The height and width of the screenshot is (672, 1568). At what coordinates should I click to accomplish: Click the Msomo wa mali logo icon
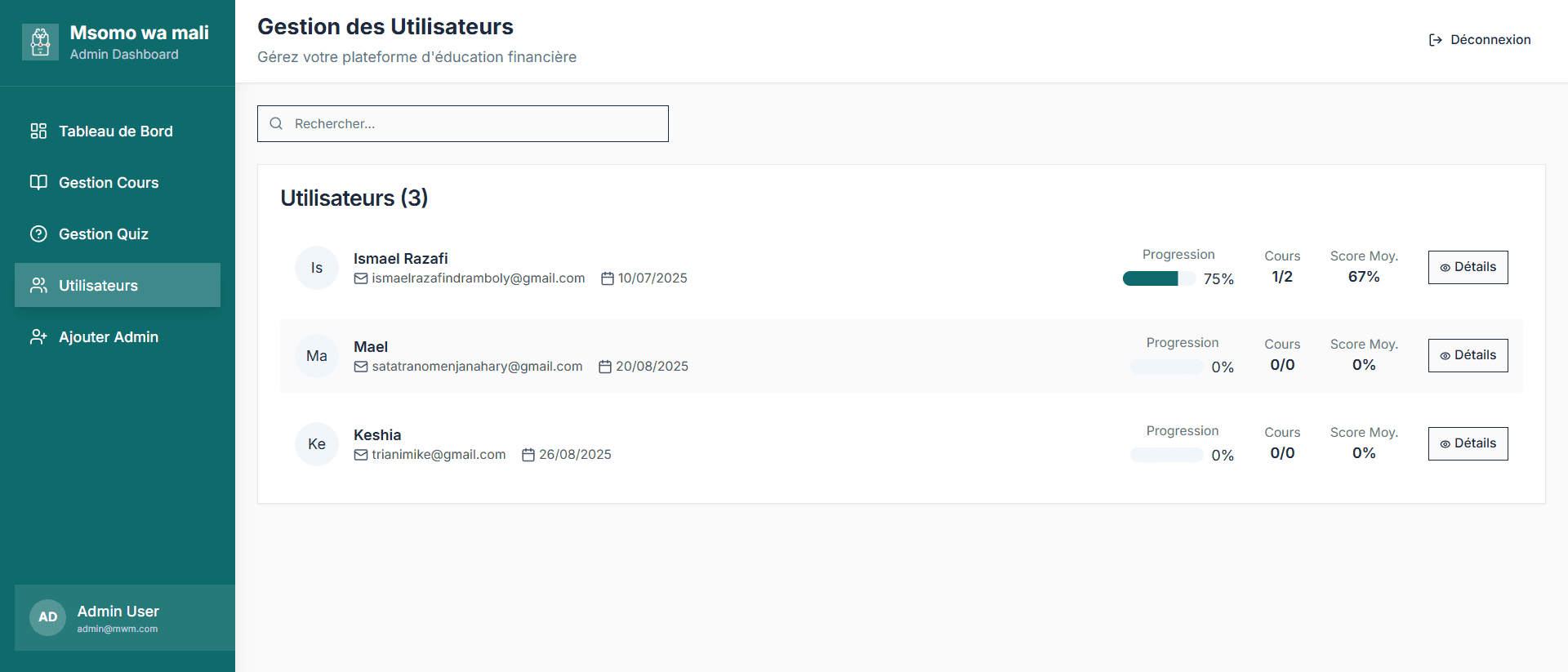pos(40,42)
